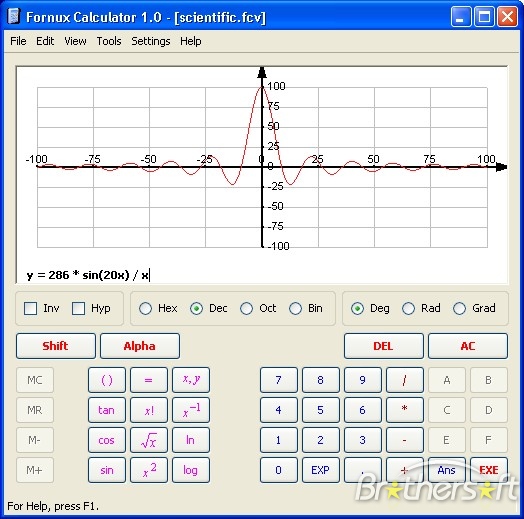
Task: Click the EXP button
Action: point(320,470)
